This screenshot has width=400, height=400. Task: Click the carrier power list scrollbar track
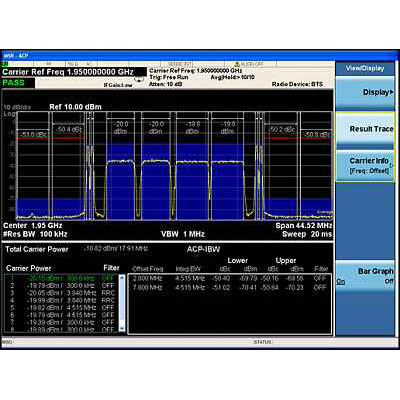click(x=122, y=303)
